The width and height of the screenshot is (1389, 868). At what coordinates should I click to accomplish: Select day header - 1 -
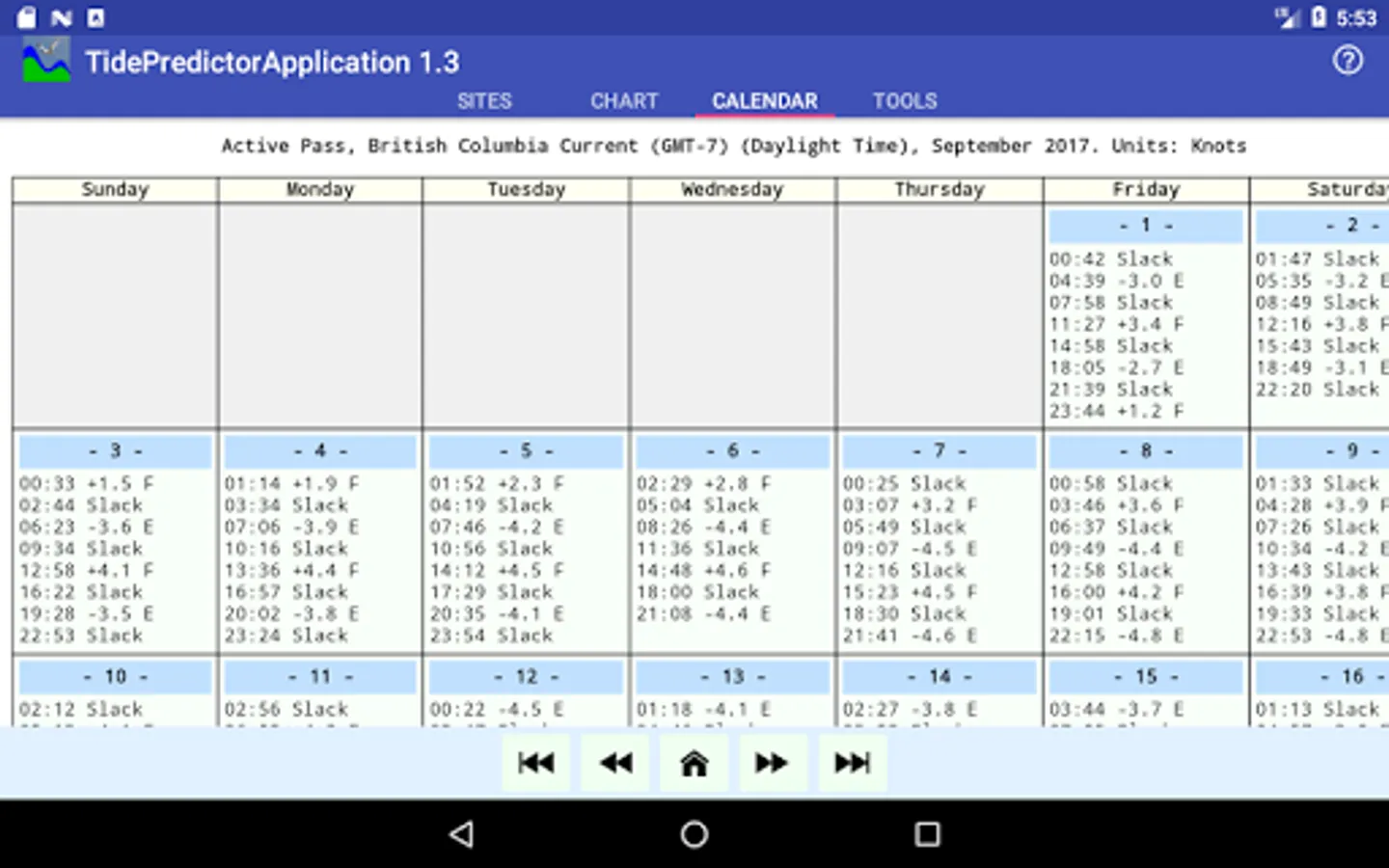tap(1146, 226)
